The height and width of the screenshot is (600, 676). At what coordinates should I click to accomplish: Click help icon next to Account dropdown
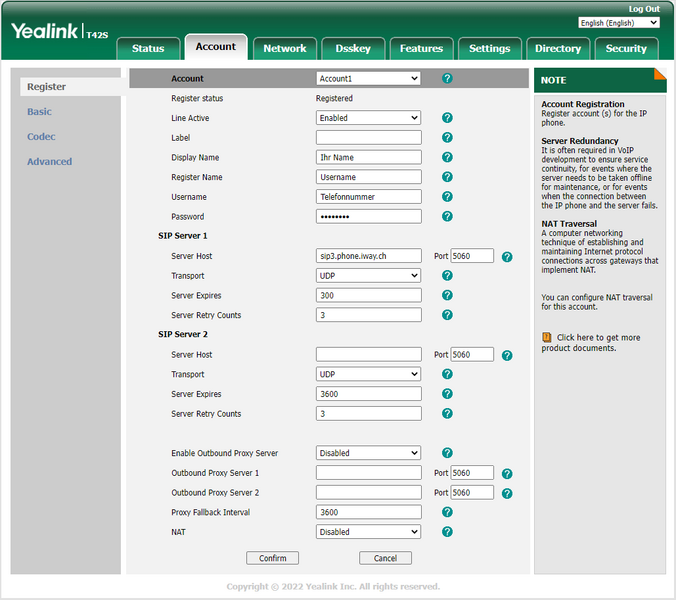pos(447,78)
